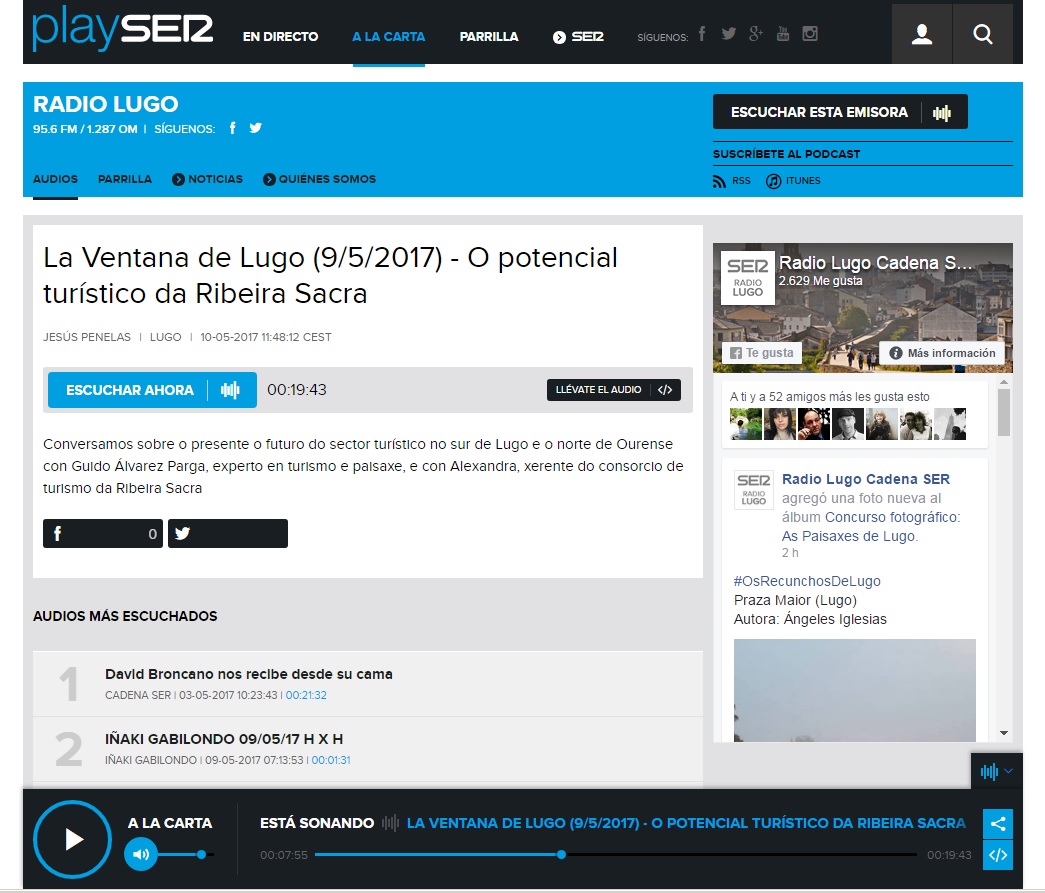Open the David Broncano audio link
The image size is (1045, 893).
click(248, 674)
